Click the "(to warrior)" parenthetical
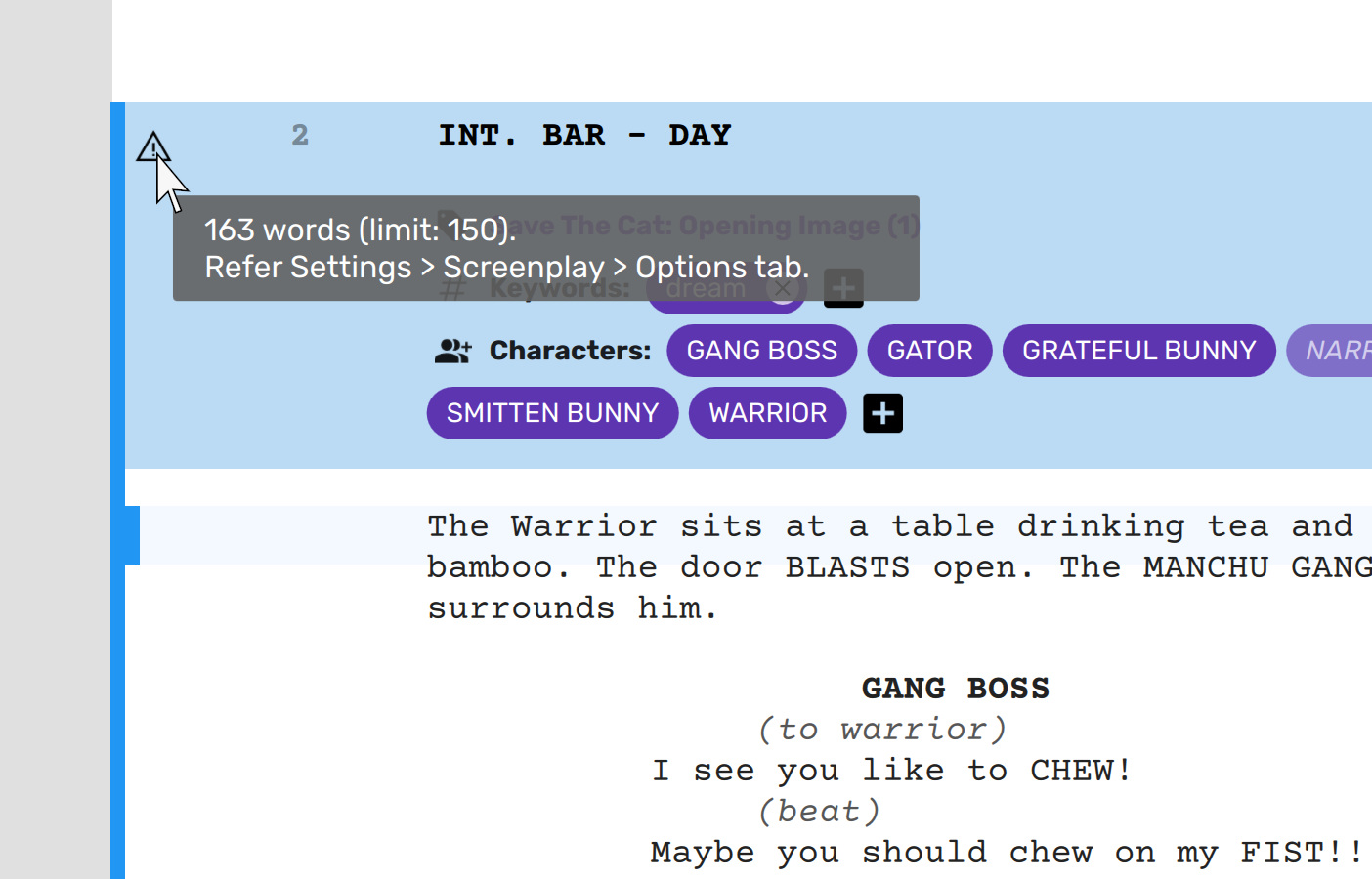Screen dimensions: 1372x879 881,730
